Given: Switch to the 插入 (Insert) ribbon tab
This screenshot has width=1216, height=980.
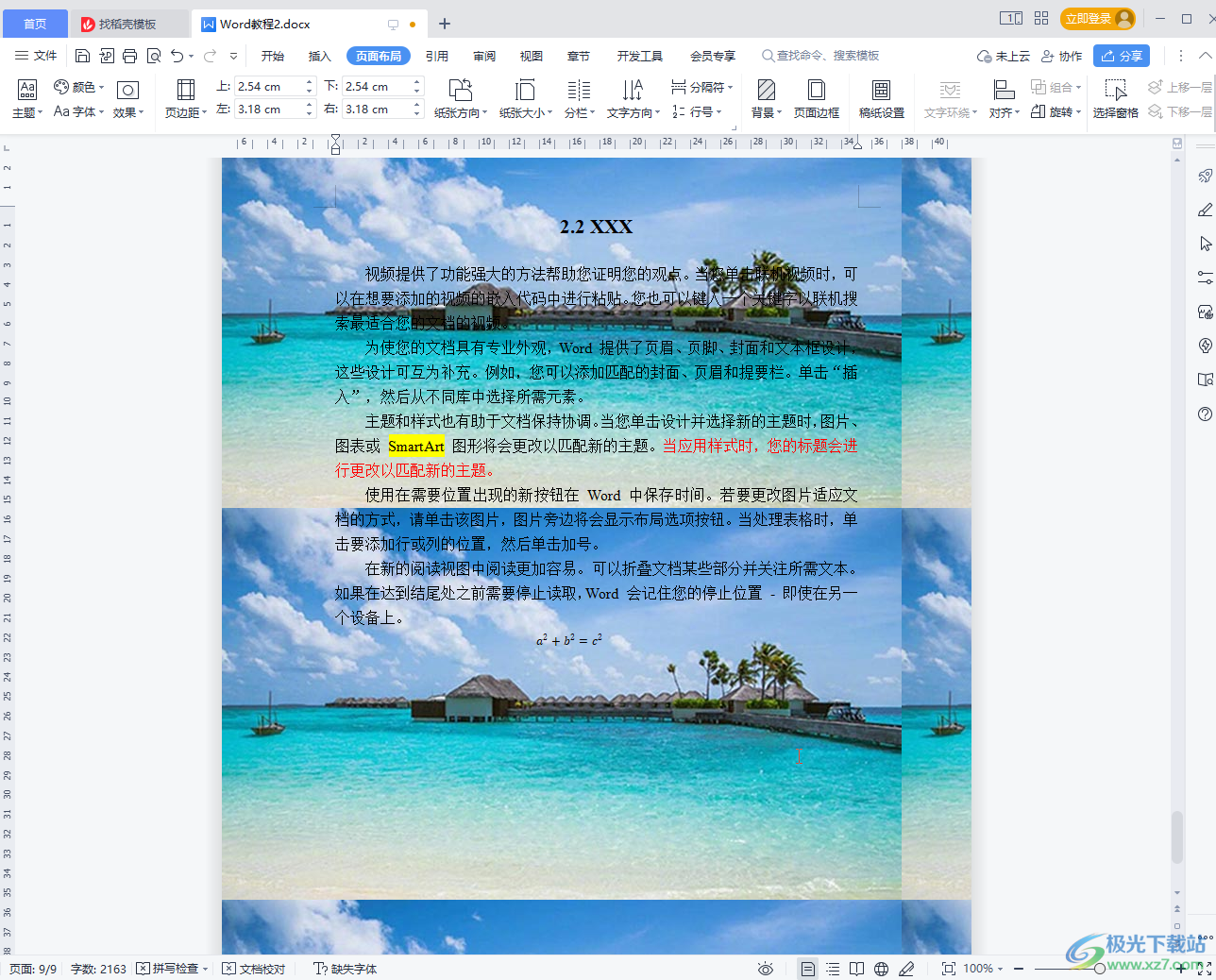Looking at the screenshot, I should click(x=320, y=56).
